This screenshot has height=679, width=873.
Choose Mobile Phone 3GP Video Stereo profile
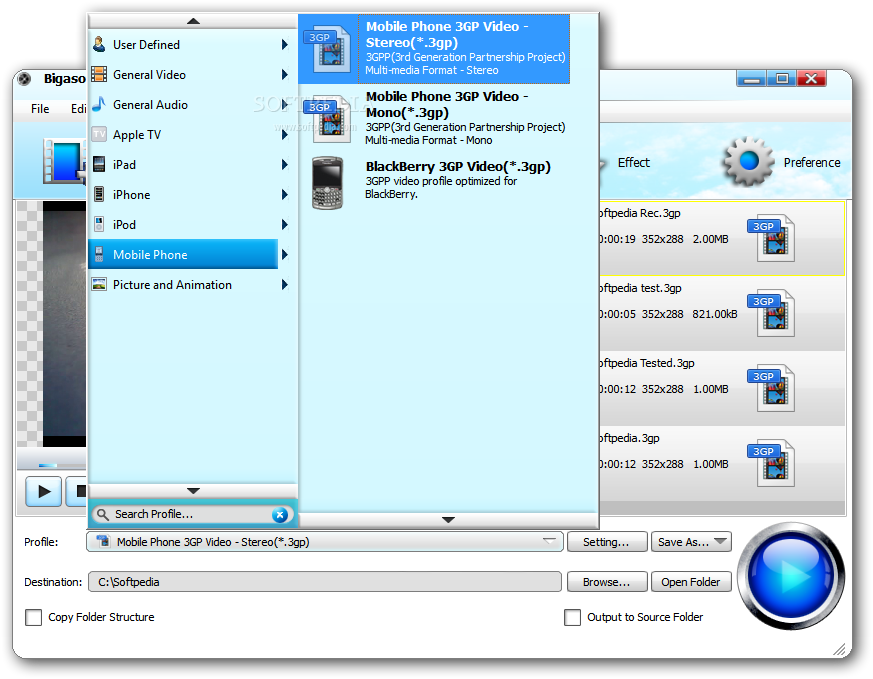(x=434, y=49)
